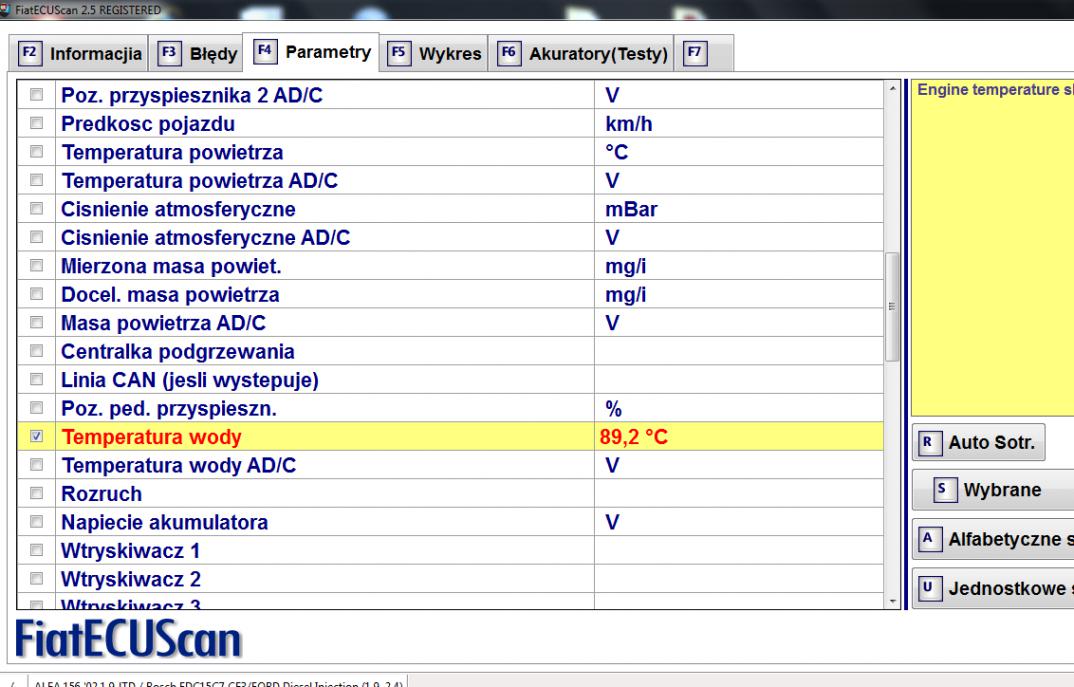
Task: Tick Cisnienie atmosferyczne AD/C checkbox
Action: point(36,237)
